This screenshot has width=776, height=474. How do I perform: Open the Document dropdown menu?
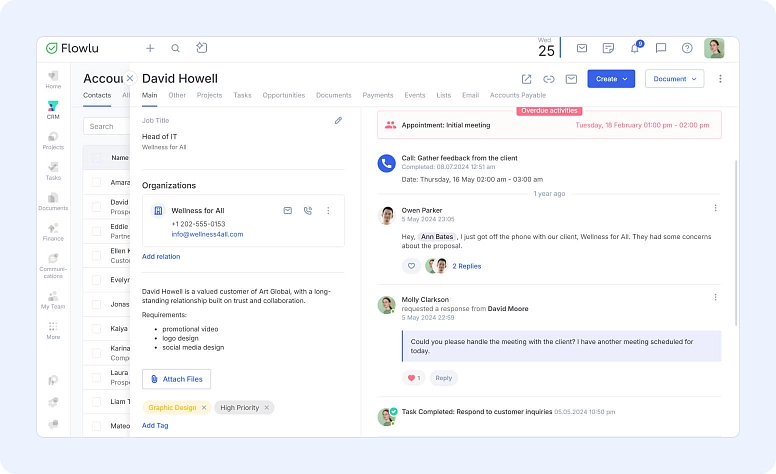(674, 79)
